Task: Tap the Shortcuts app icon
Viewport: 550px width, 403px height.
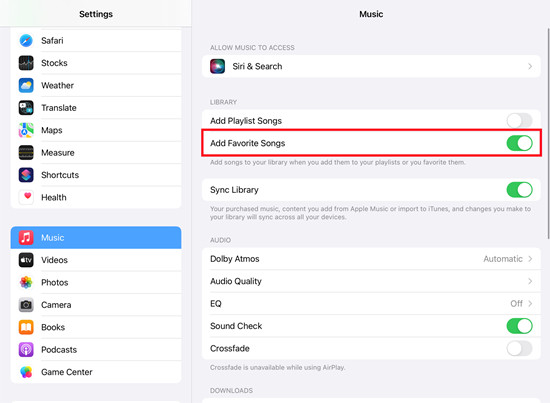Action: 26,175
